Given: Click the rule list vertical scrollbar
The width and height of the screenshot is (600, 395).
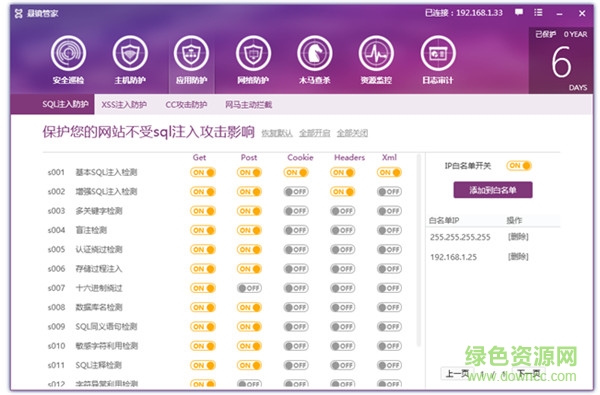Looking at the screenshot, I should (418, 251).
